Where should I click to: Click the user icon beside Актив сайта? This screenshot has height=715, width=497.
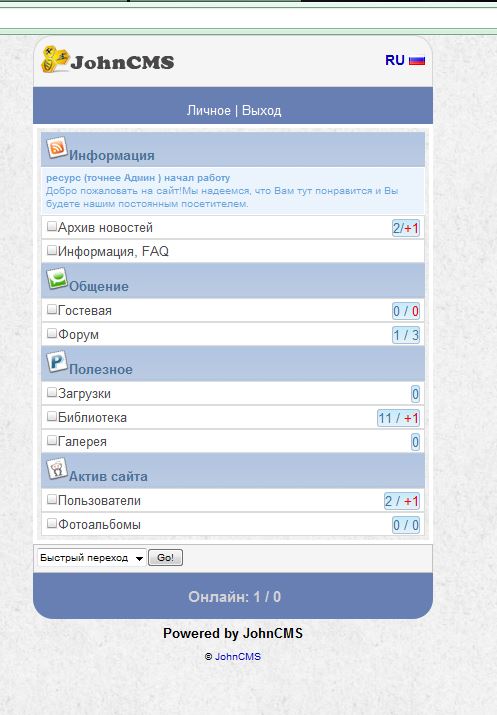(x=57, y=469)
